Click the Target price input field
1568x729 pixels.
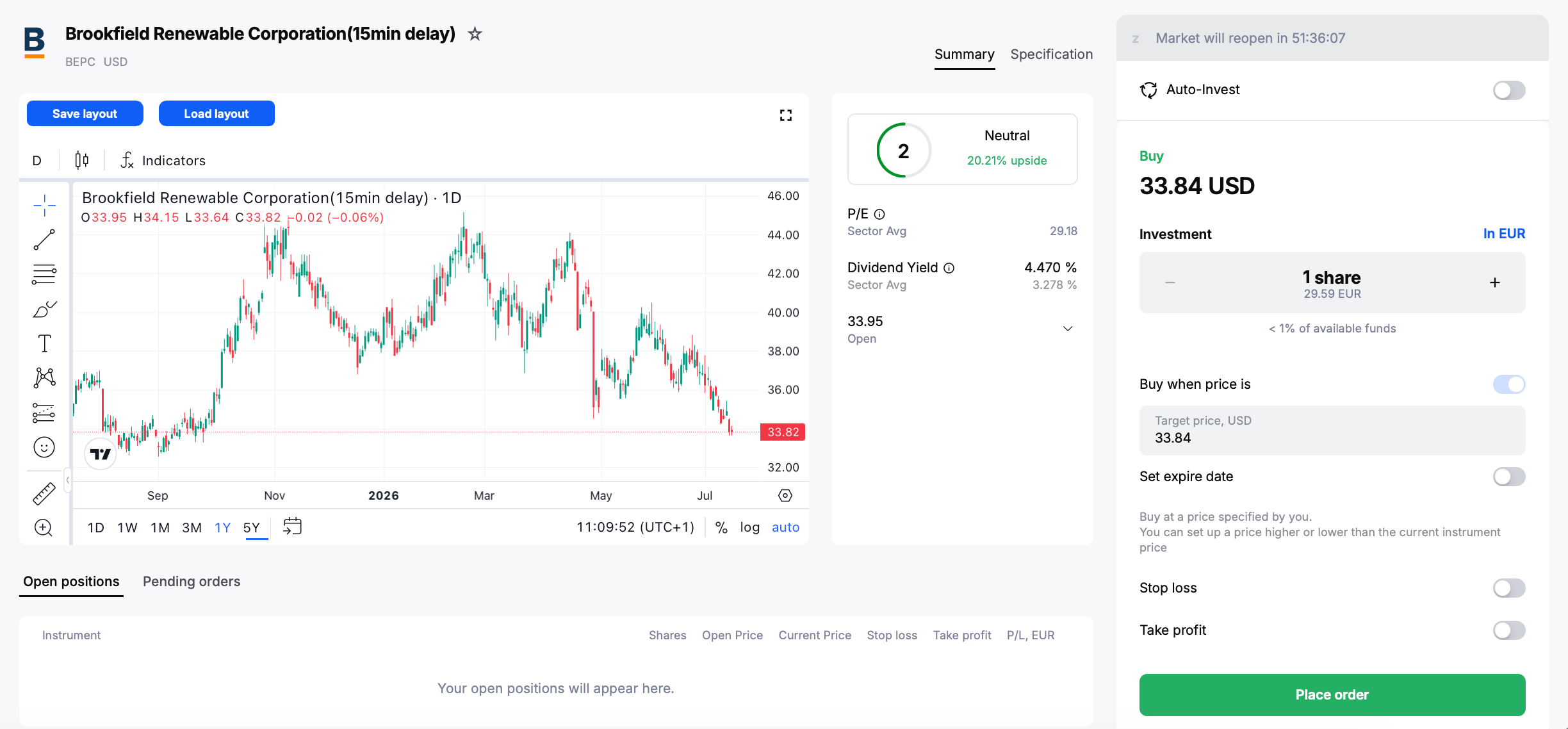click(1332, 430)
